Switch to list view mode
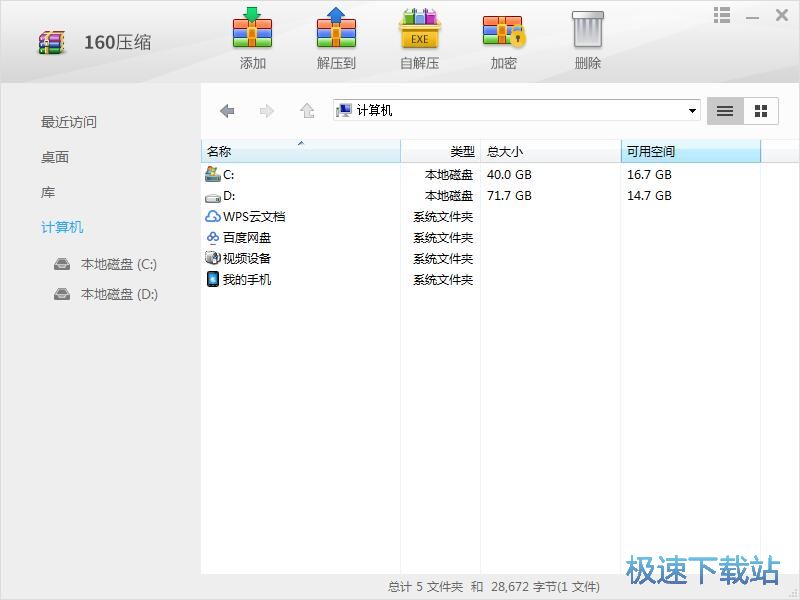Image resolution: width=800 pixels, height=600 pixels. (725, 111)
